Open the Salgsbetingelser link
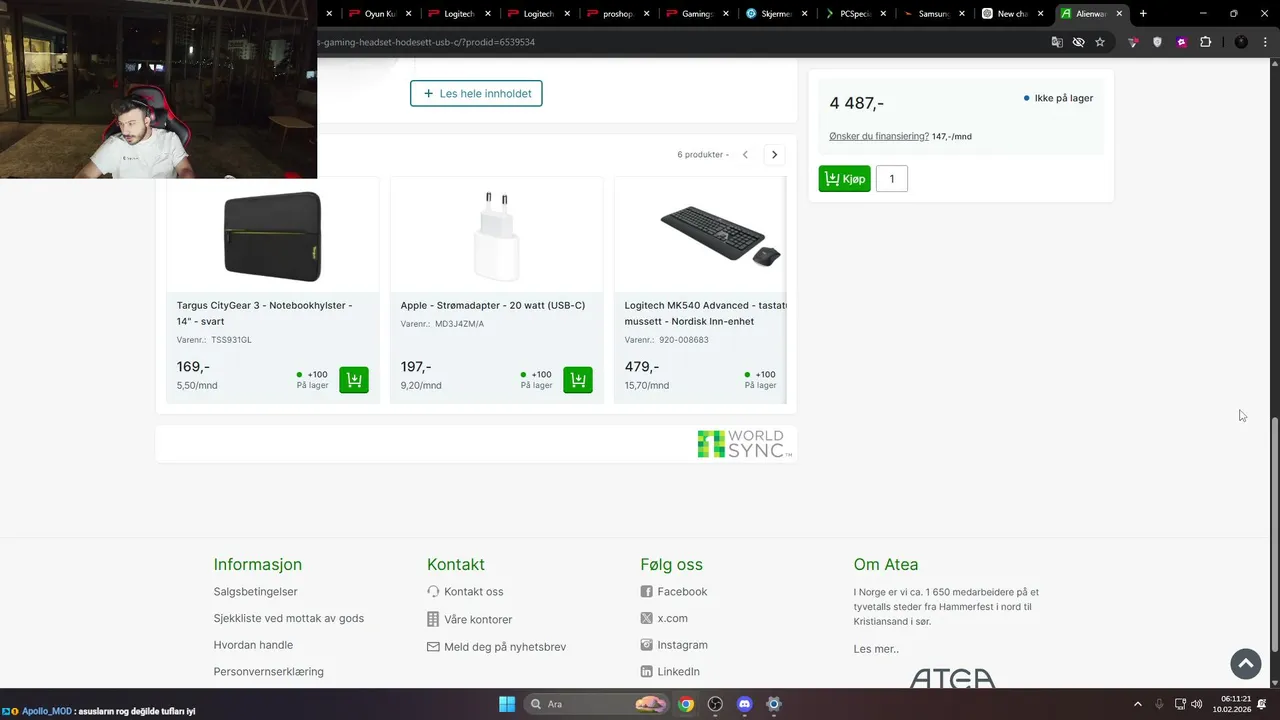1280x720 pixels. (x=255, y=592)
